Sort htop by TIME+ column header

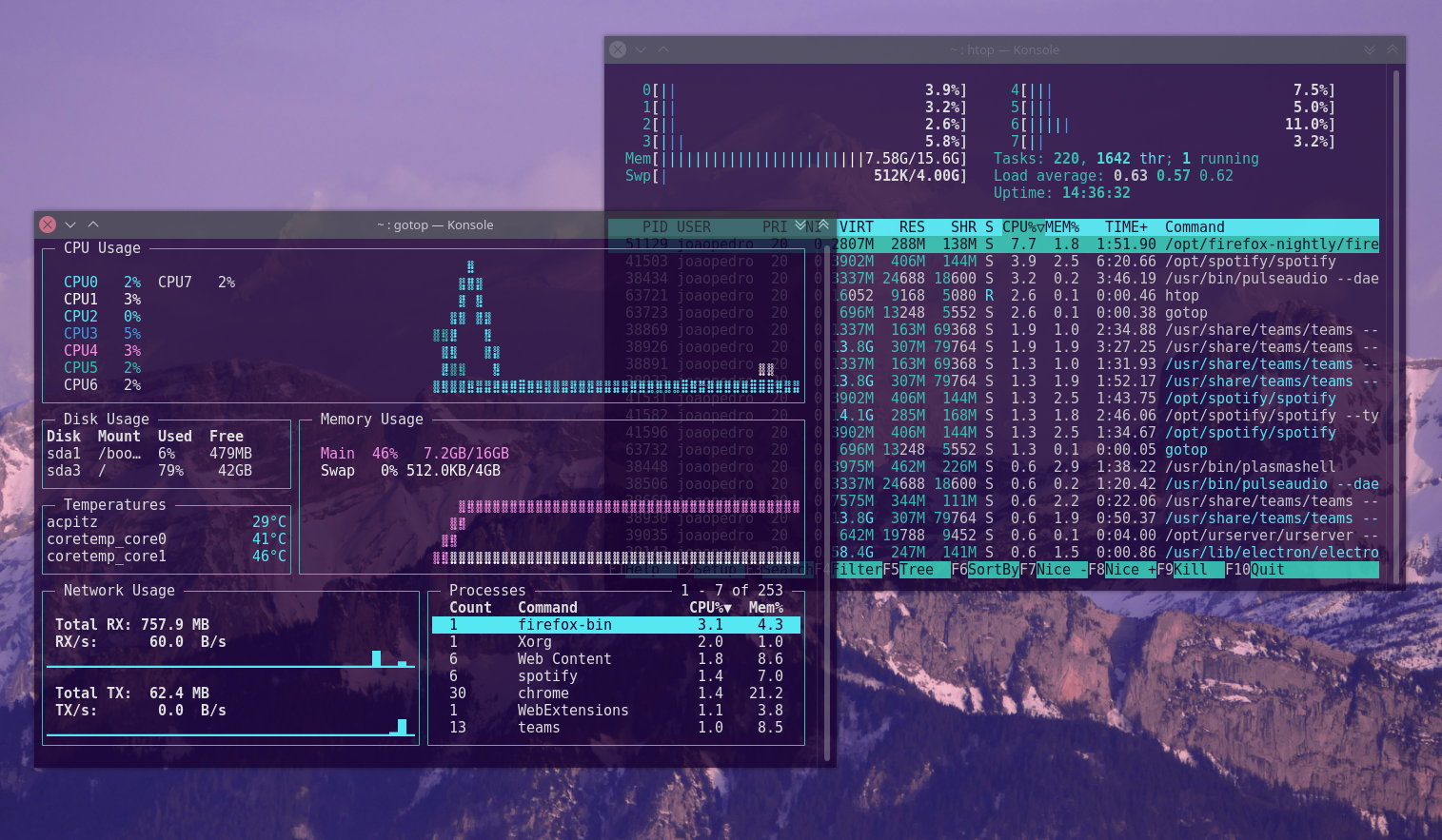point(1126,227)
